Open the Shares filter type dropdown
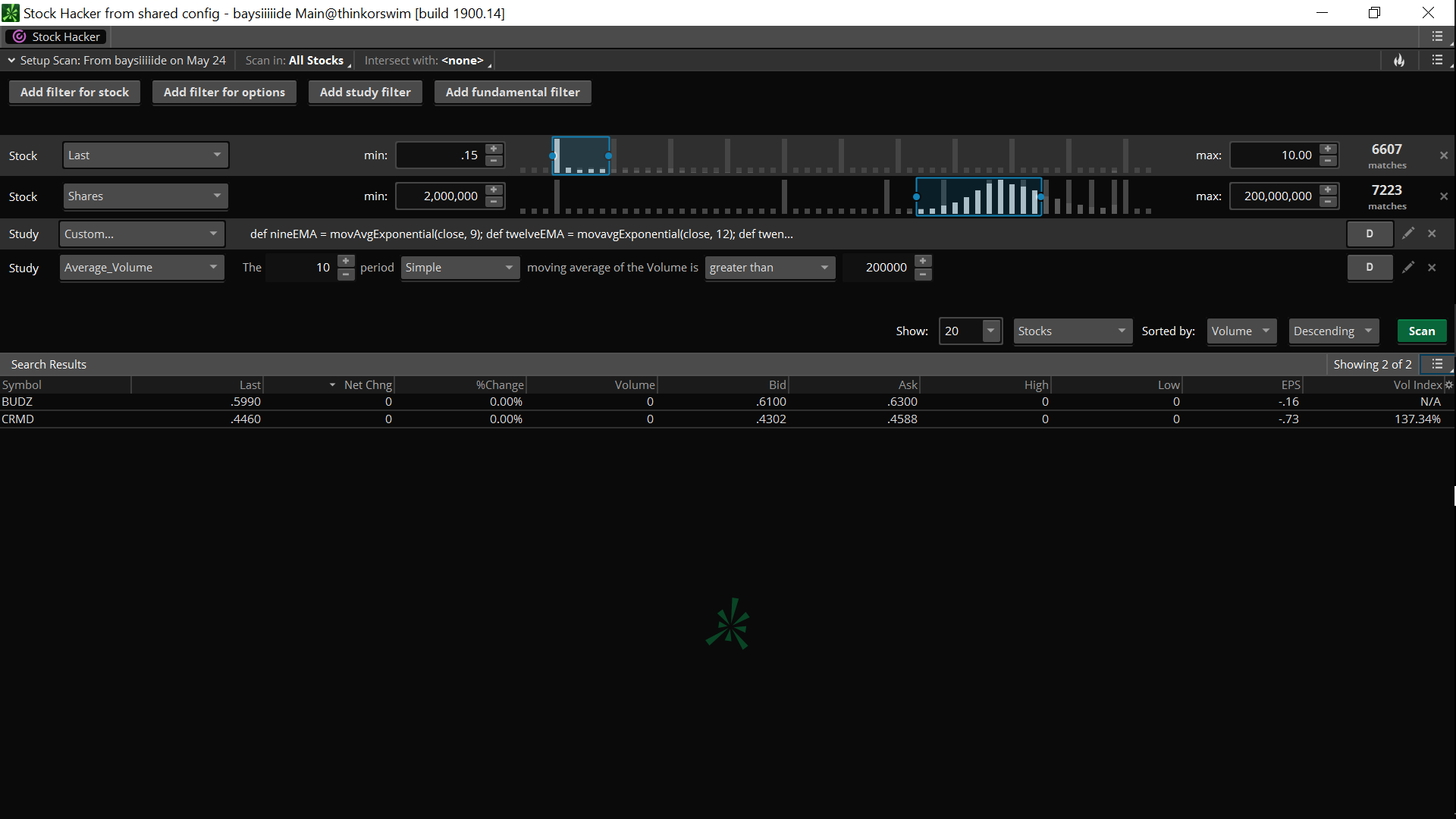The width and height of the screenshot is (1456, 819). [x=146, y=196]
